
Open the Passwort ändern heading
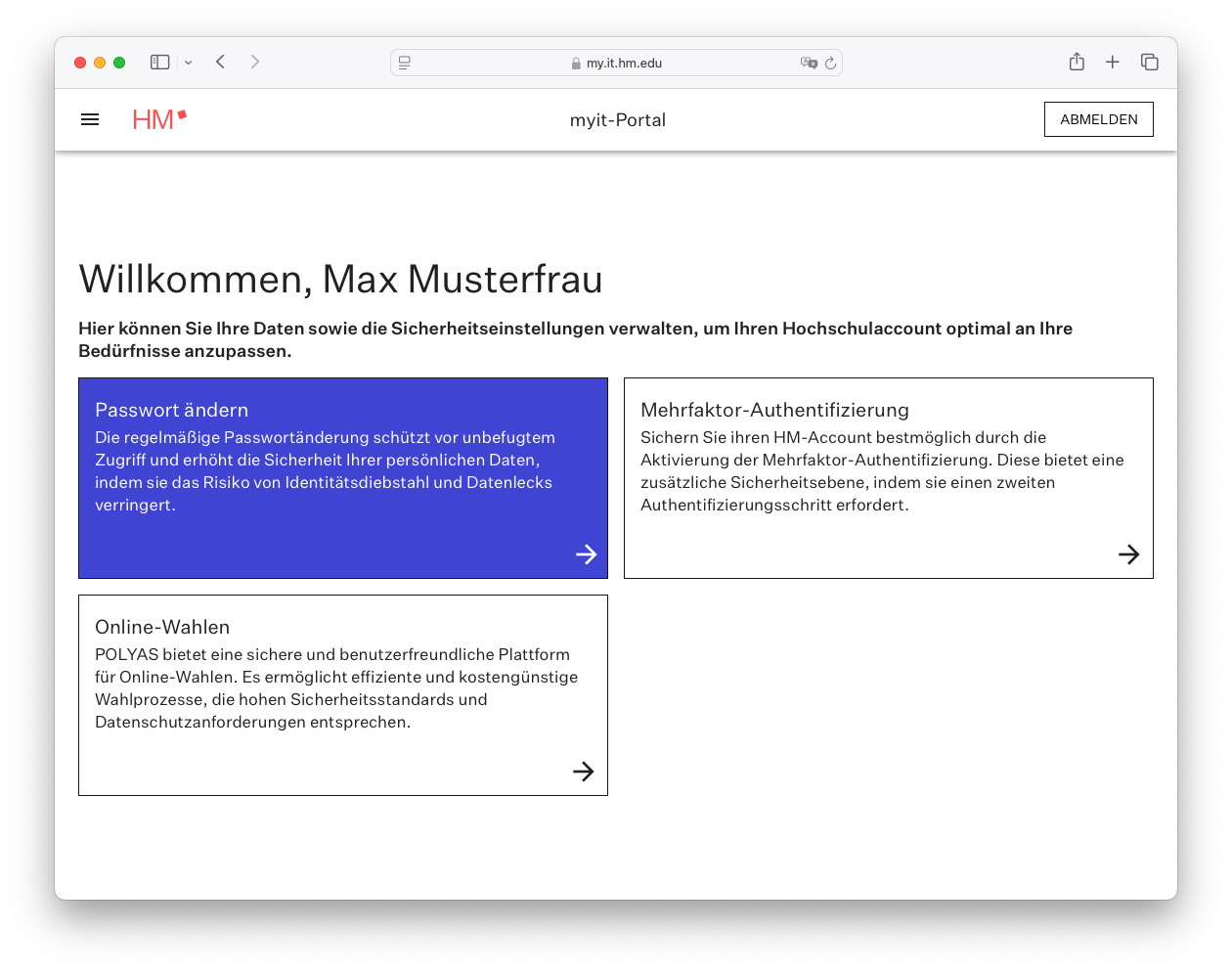pos(171,410)
